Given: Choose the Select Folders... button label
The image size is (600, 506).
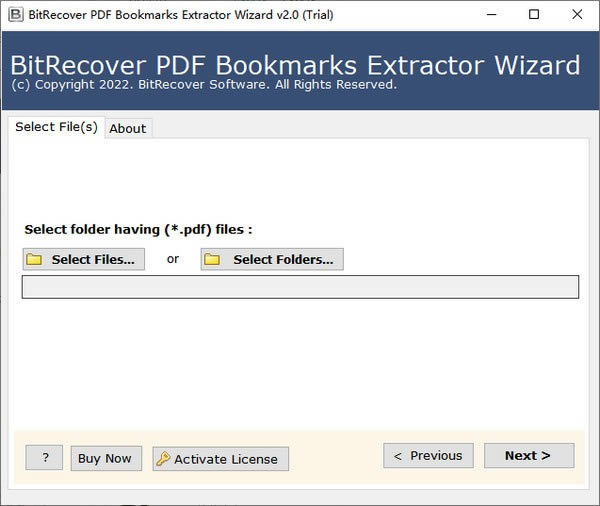Looking at the screenshot, I should tap(283, 260).
